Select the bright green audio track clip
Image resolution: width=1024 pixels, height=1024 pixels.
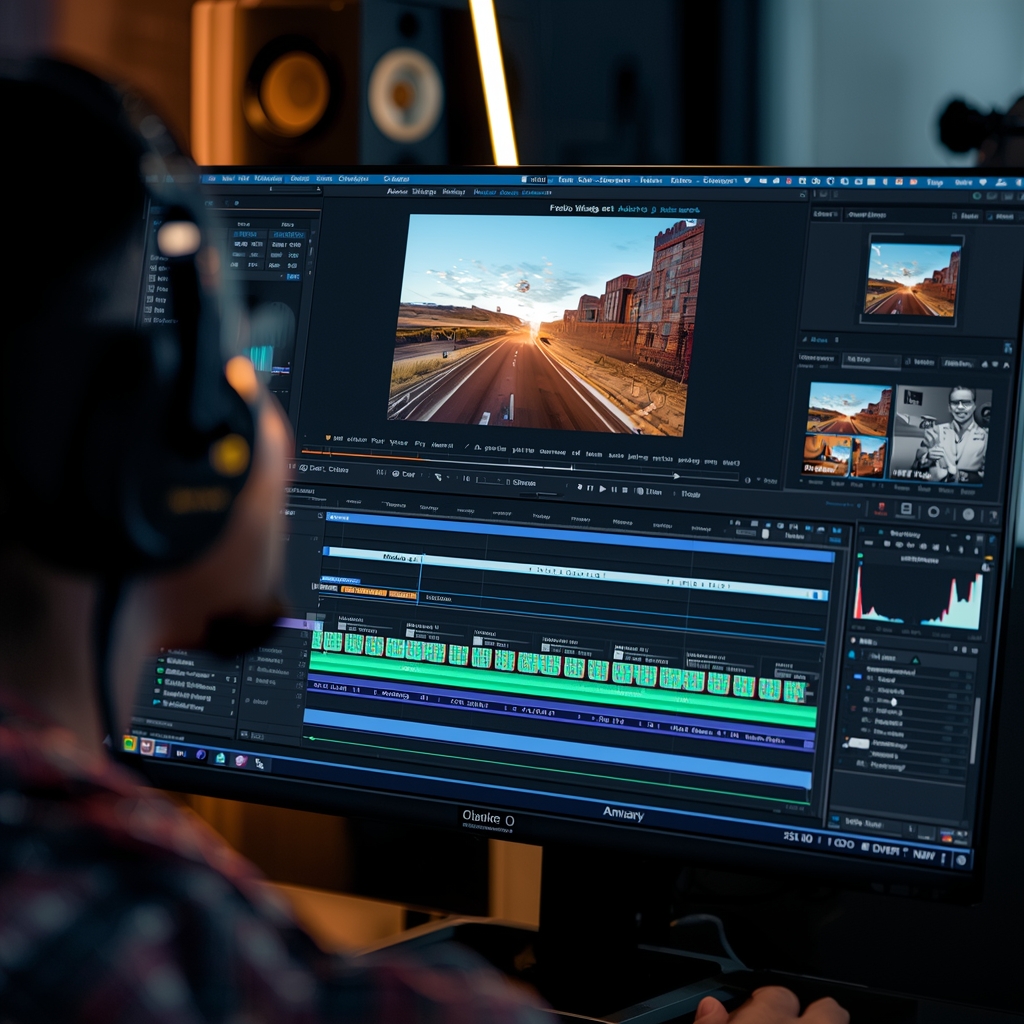pos(563,691)
